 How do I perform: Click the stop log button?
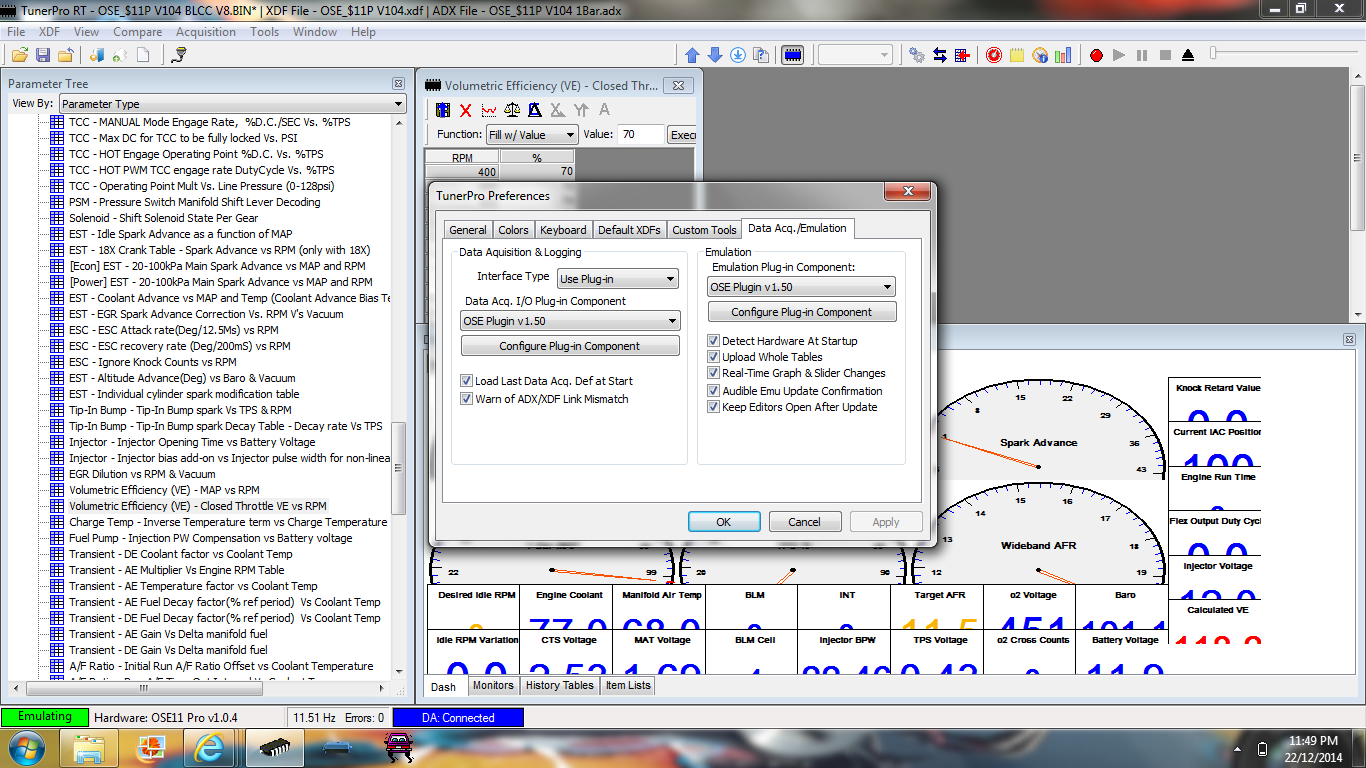pos(1165,55)
